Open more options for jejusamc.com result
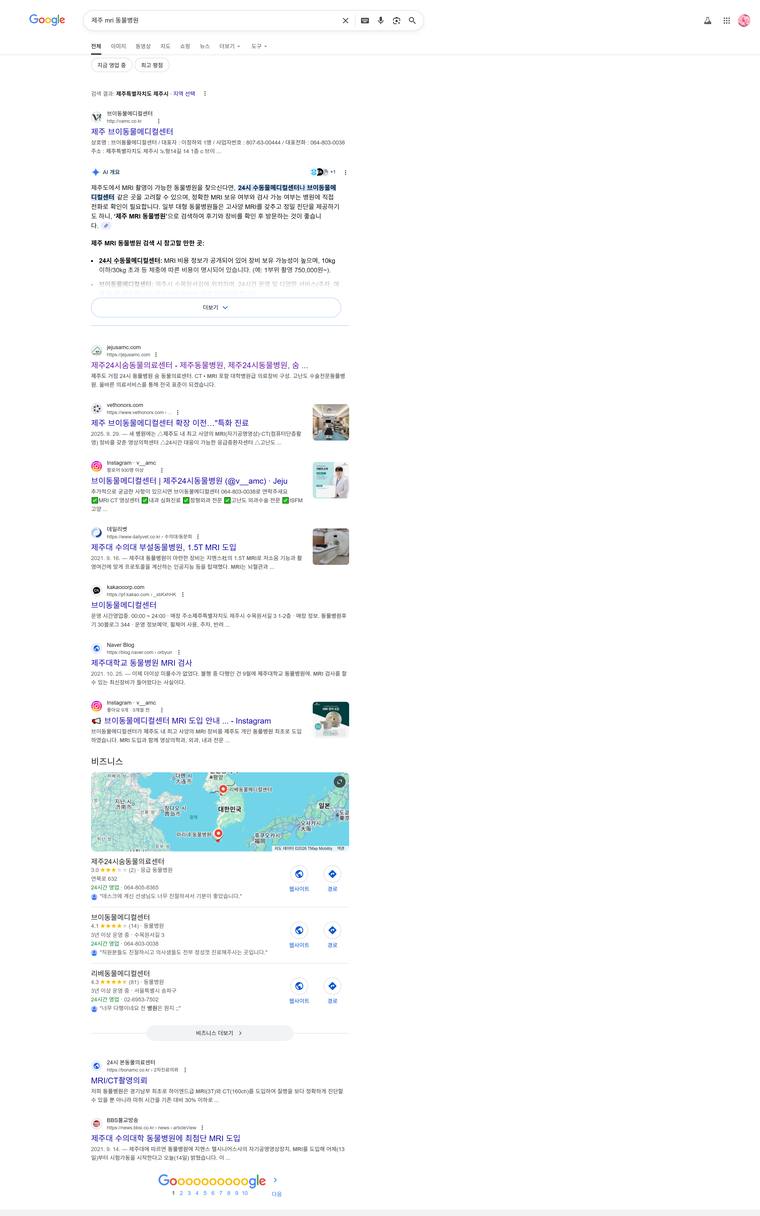The image size is (760, 1216). 156,355
